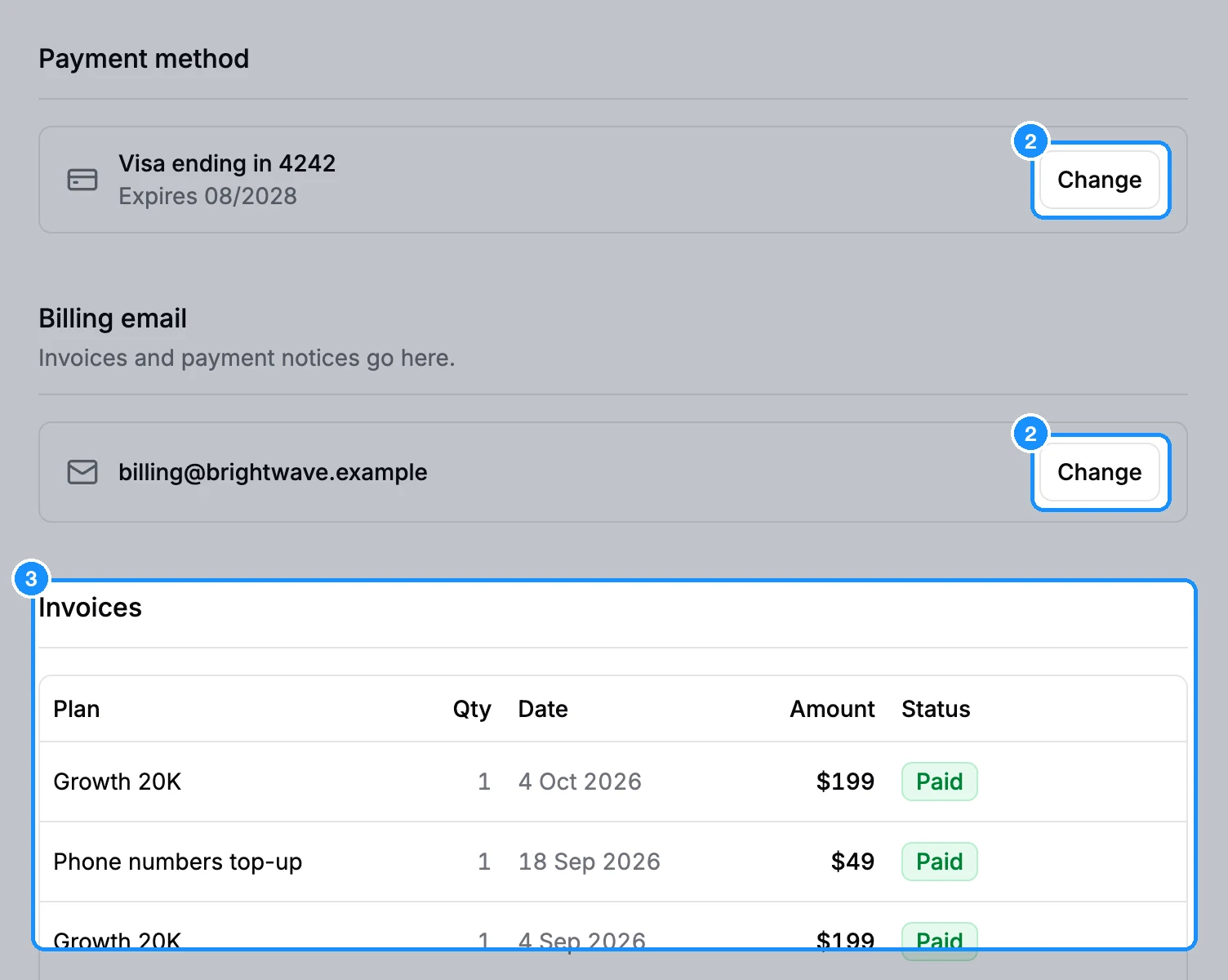
Task: Click the Growth 20K invoice dated 4 Oct 2026
Action: point(613,782)
